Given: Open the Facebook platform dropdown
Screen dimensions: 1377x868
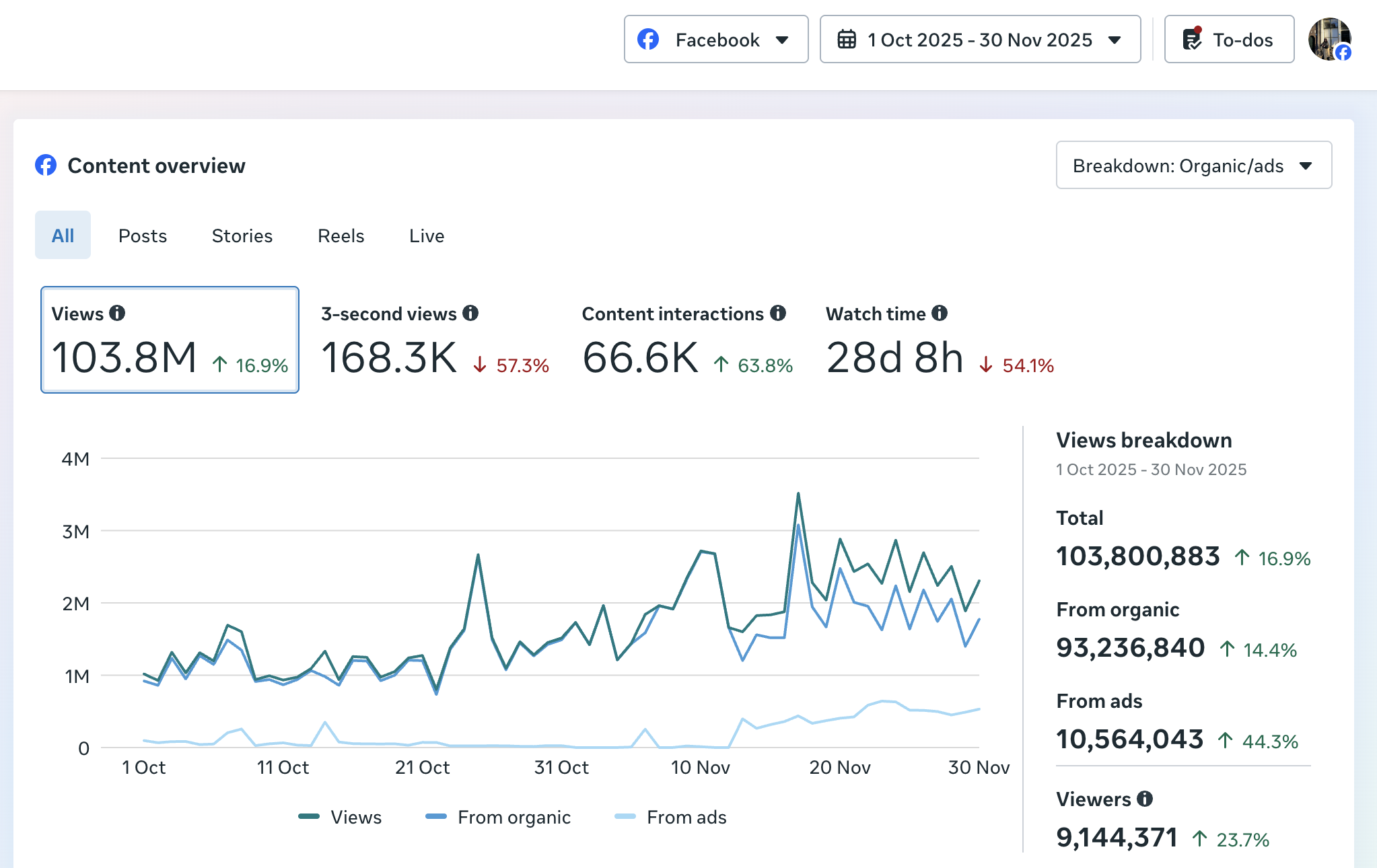Looking at the screenshot, I should tap(716, 40).
